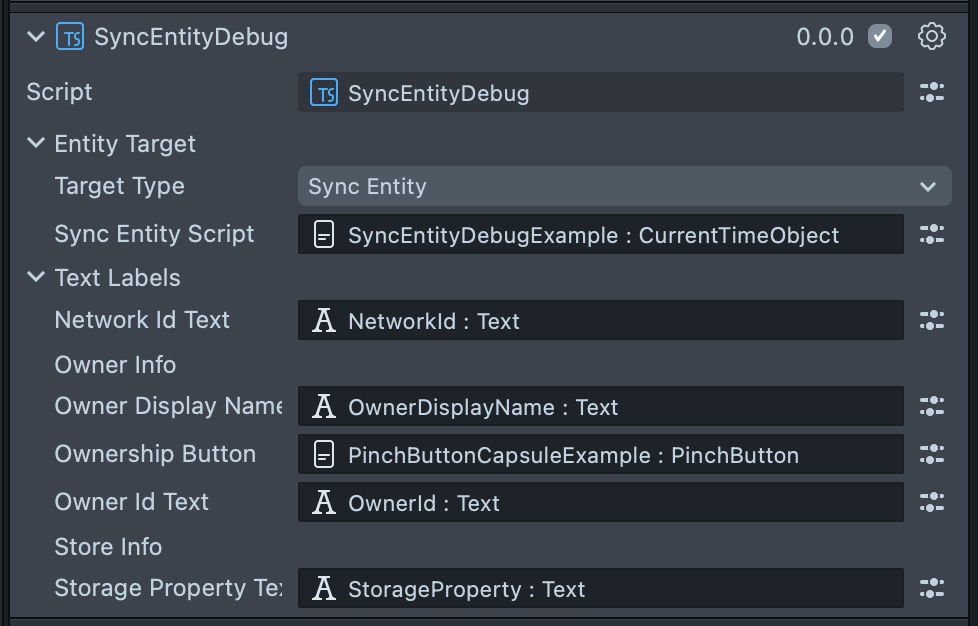Select the StorageProperty : Text reference
This screenshot has height=626, width=978.
(x=600, y=589)
